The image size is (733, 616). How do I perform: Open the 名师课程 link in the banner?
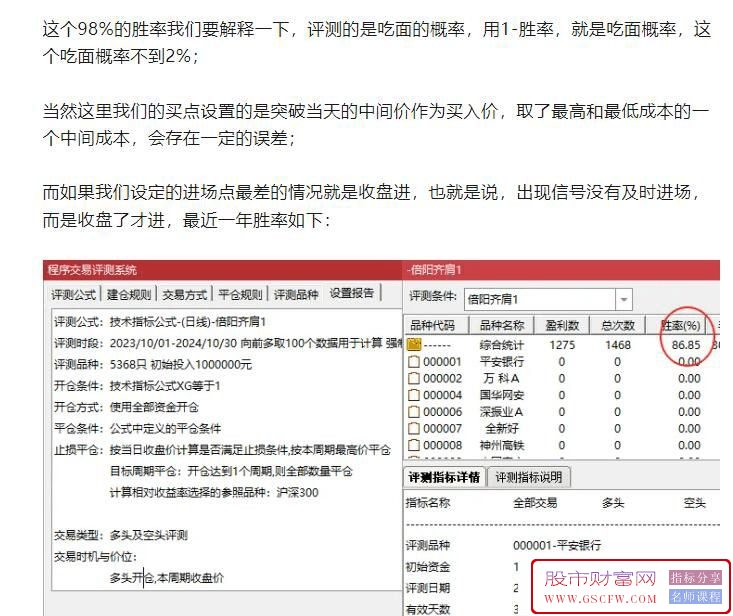(x=695, y=596)
